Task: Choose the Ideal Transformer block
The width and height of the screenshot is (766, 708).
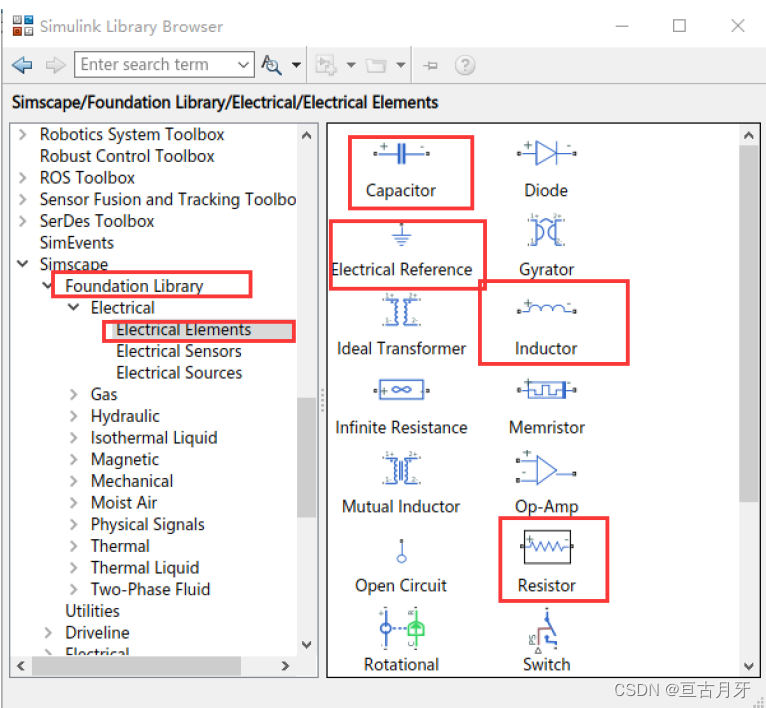Action: click(401, 310)
